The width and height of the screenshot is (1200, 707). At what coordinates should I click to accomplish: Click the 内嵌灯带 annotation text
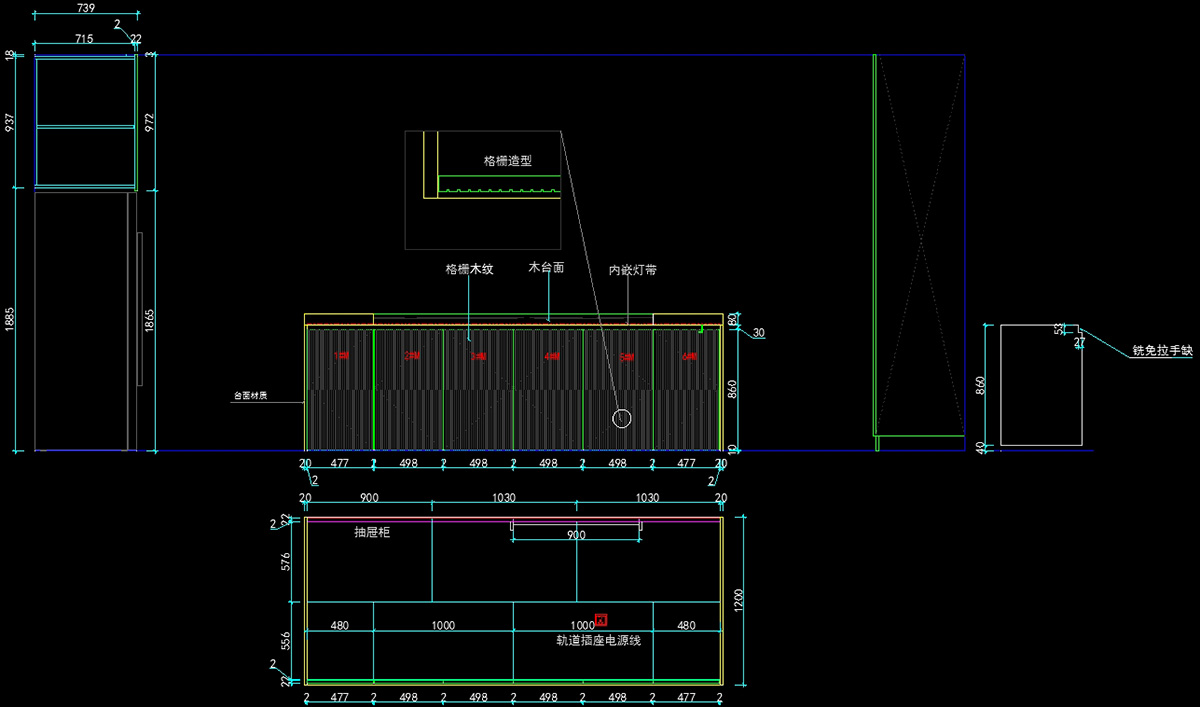pyautogui.click(x=632, y=270)
